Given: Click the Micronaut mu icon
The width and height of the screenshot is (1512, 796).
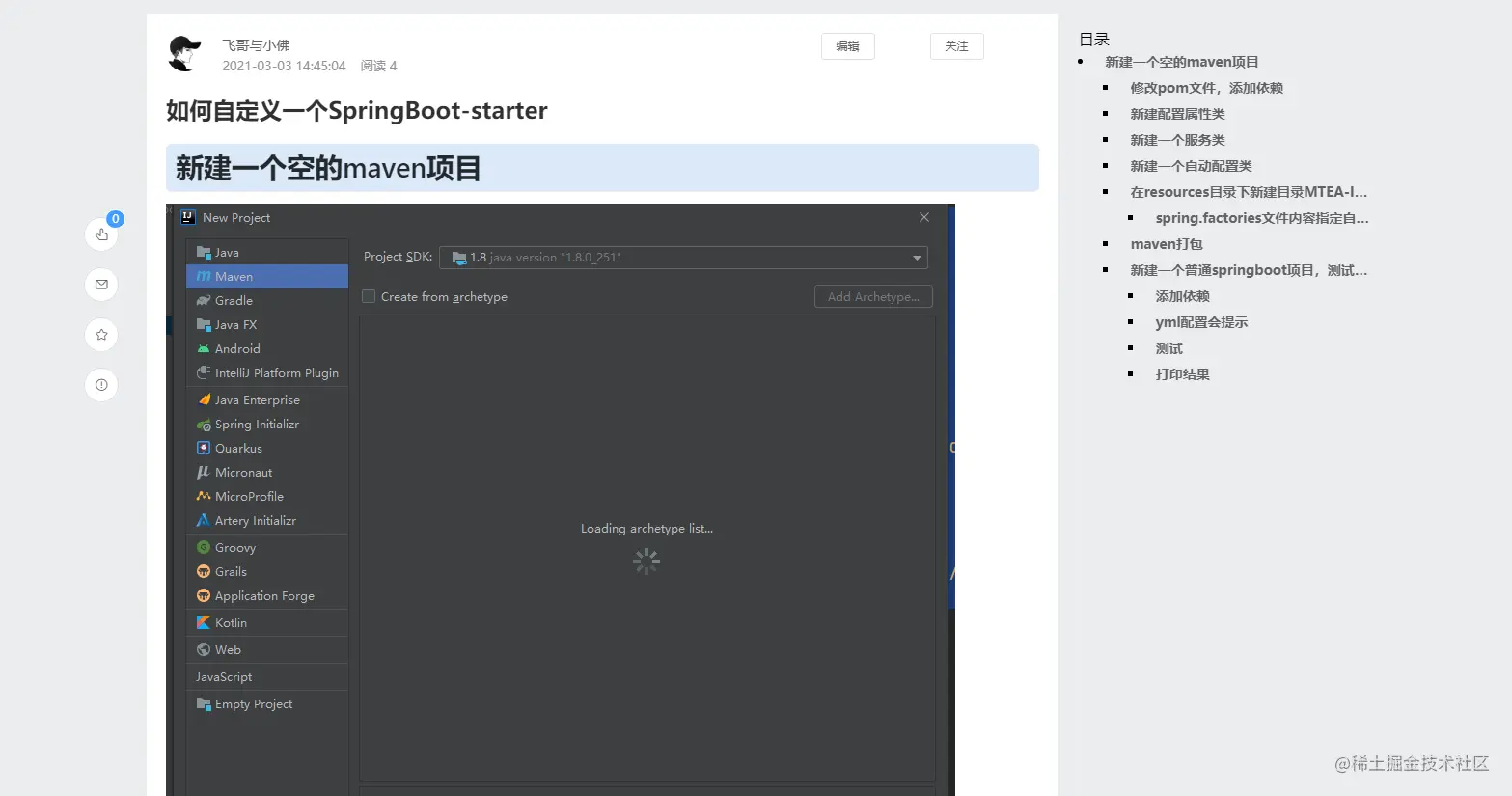Looking at the screenshot, I should 204,472.
